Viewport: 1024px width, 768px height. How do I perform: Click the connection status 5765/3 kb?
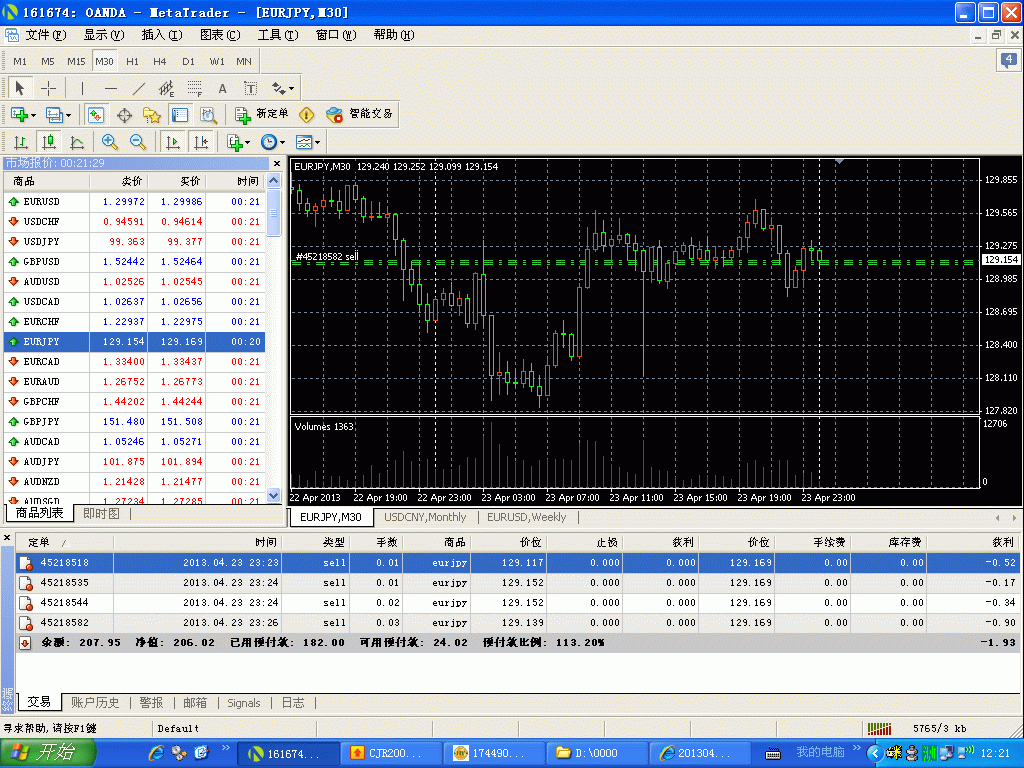click(917, 728)
